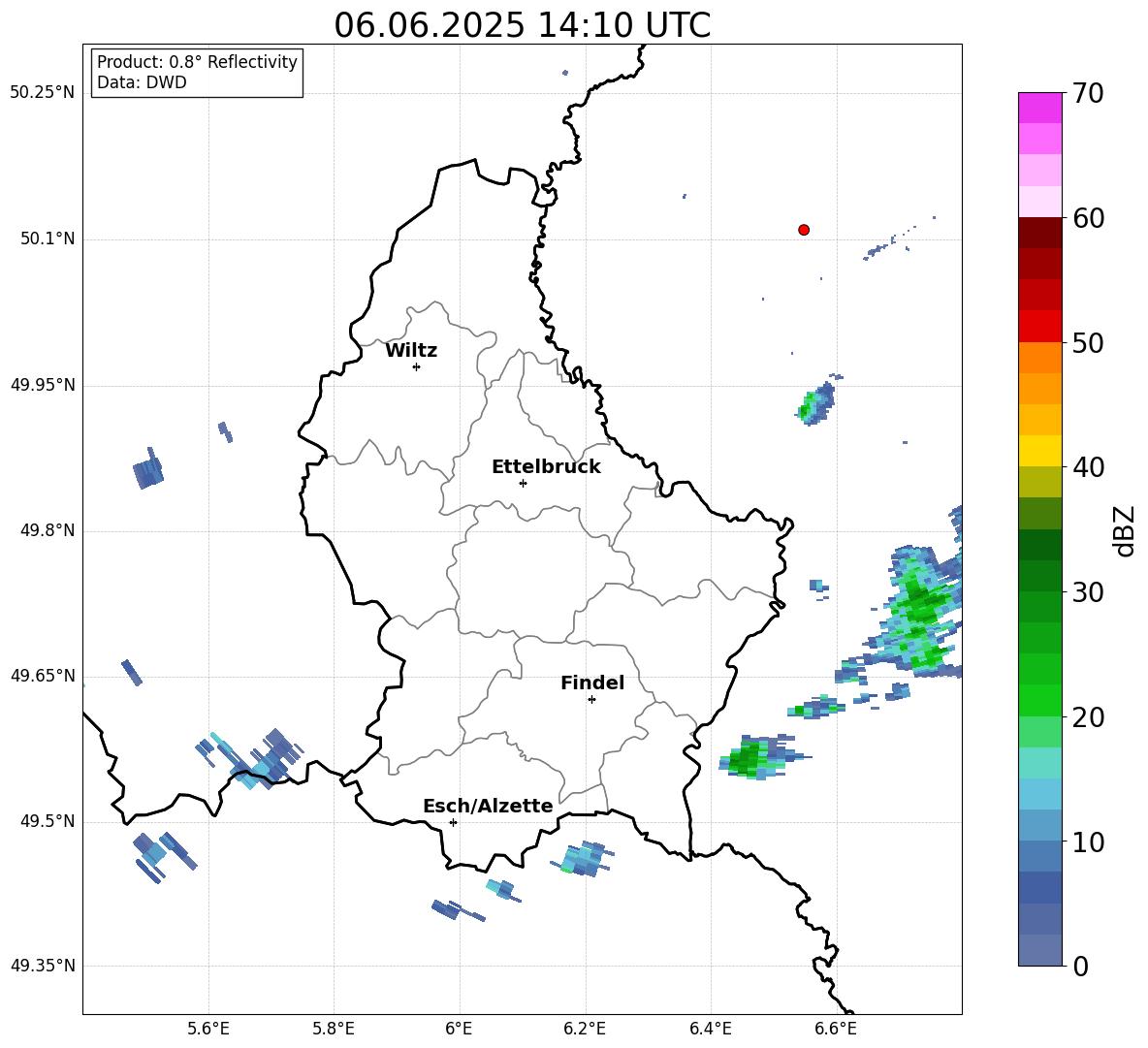The image size is (1148, 1048).
Task: Click the yellow swatch just above 40 dBZ
Action: (x=1039, y=451)
